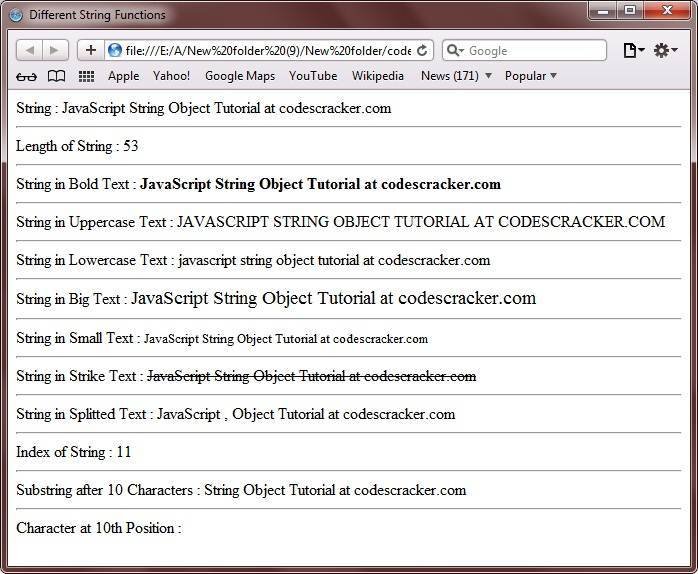Image resolution: width=698 pixels, height=574 pixels.
Task: Add bookmark with the plus button
Action: point(91,50)
